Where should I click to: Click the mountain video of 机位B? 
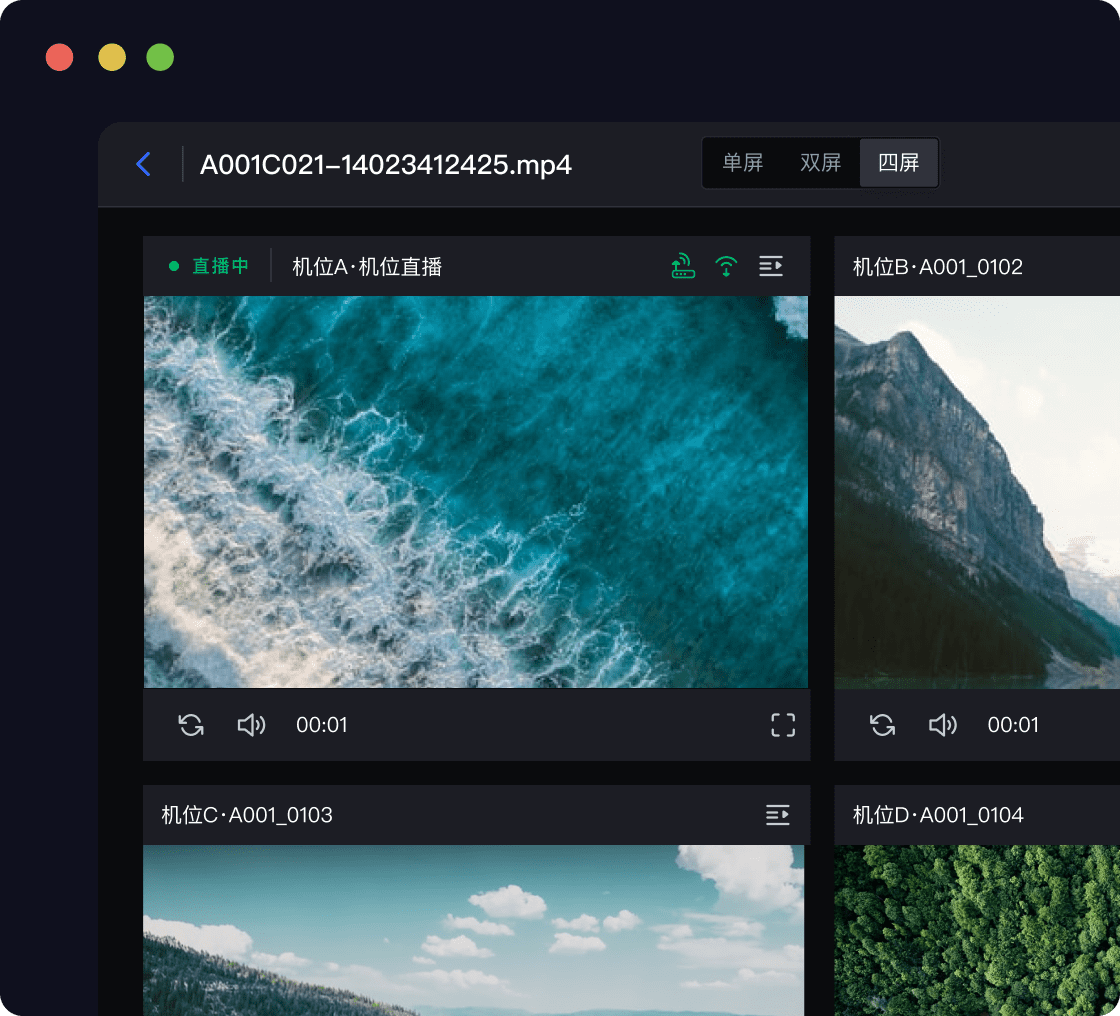[977, 492]
